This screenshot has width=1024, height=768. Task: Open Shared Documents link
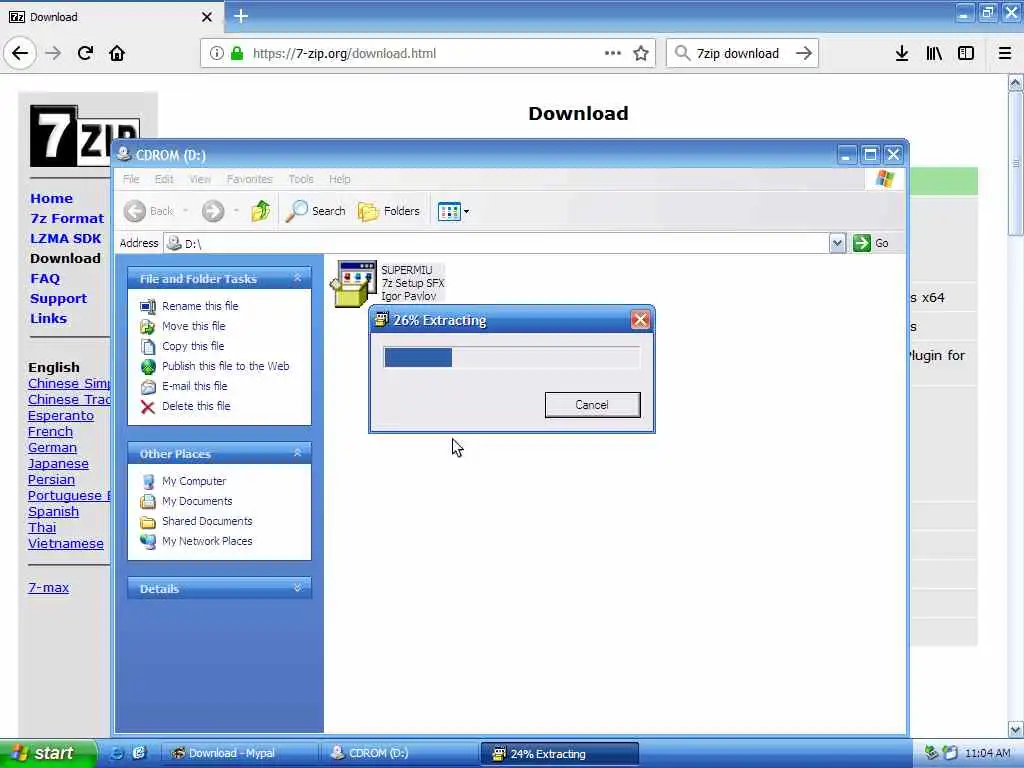(x=207, y=521)
